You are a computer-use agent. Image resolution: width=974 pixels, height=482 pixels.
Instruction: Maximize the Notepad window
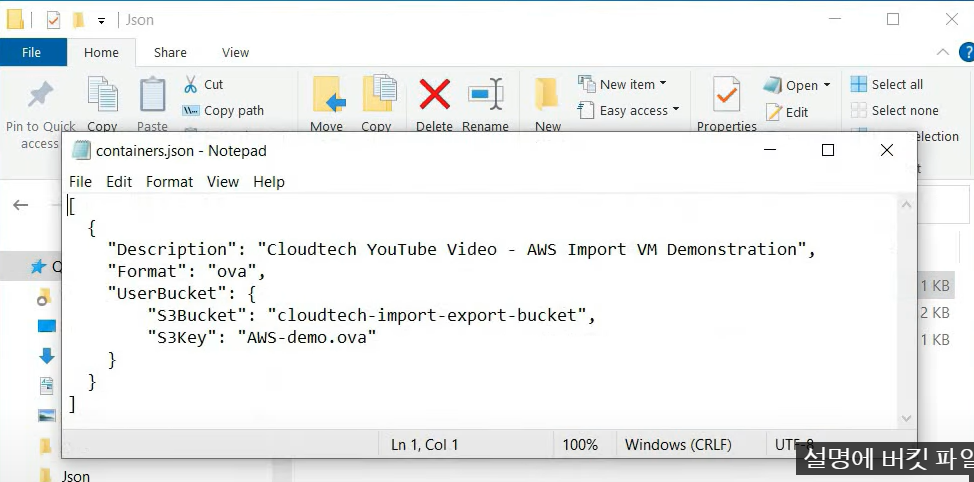(827, 150)
